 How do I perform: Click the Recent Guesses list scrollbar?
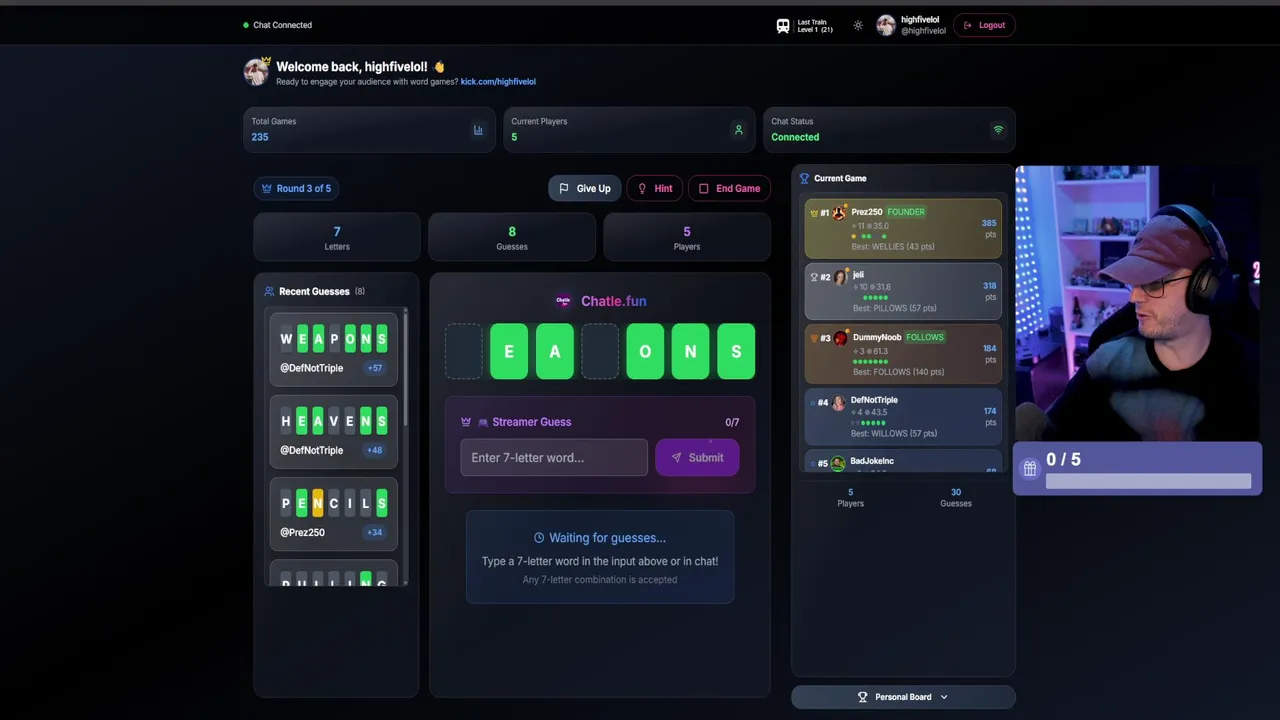(x=405, y=370)
